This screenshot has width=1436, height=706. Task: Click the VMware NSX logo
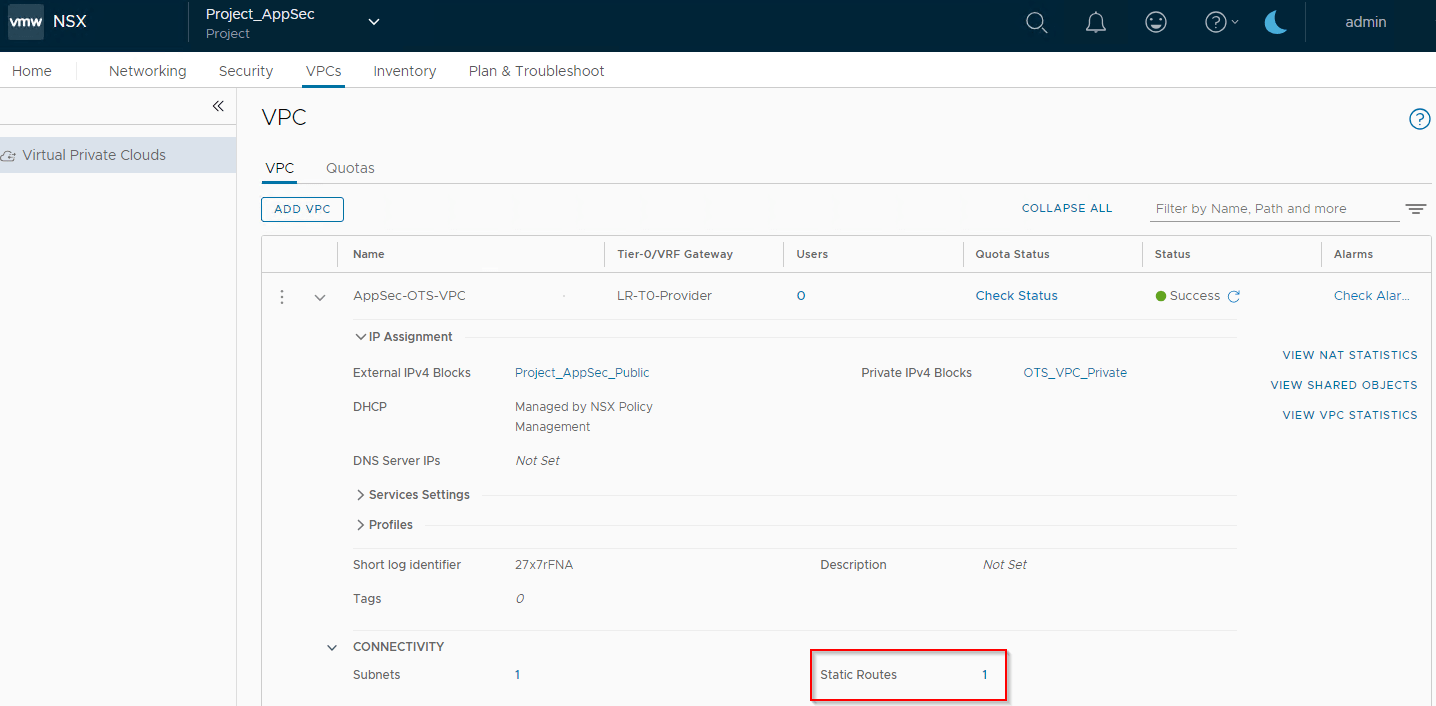click(x=26, y=22)
